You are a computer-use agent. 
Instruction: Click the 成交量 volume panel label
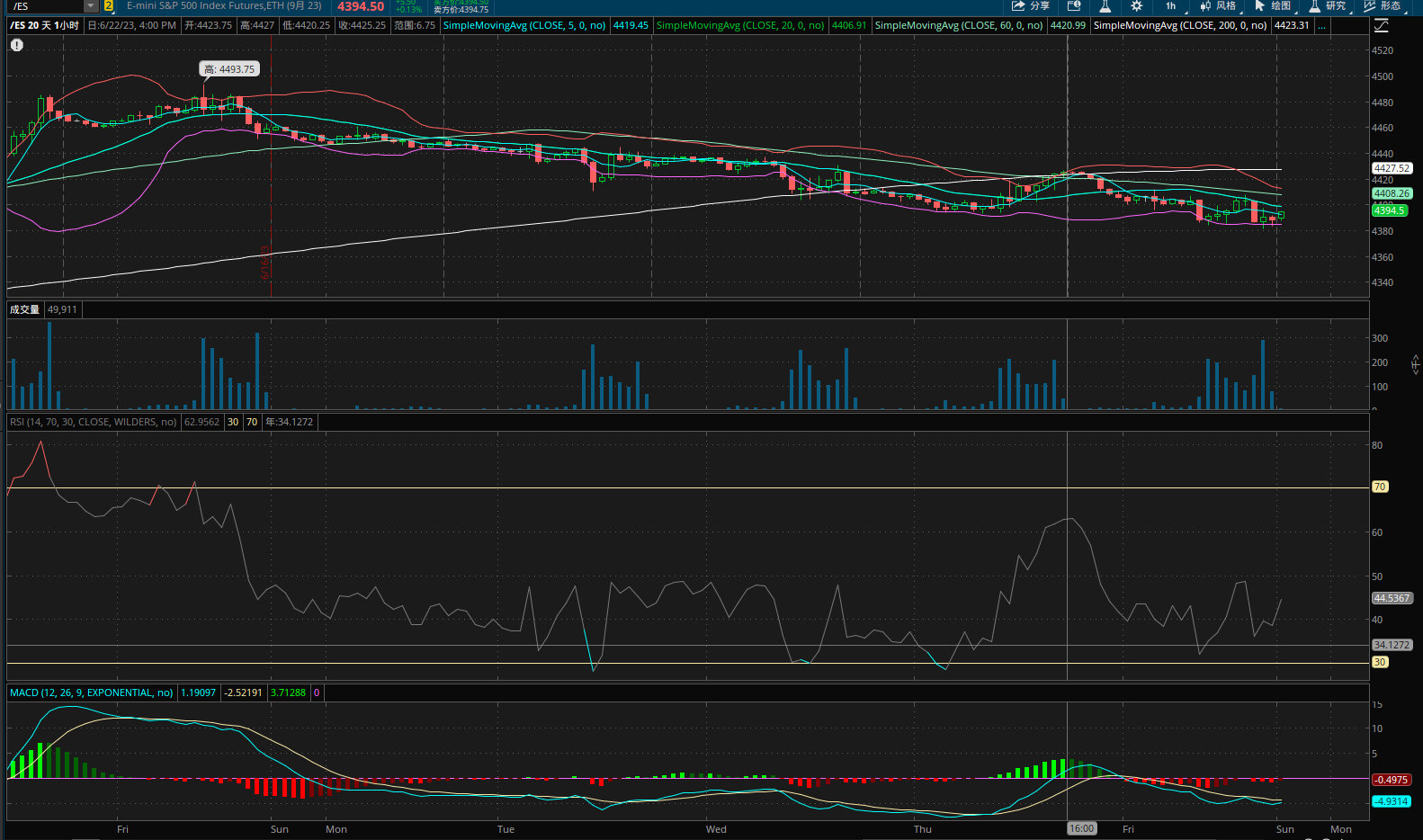pyautogui.click(x=25, y=309)
